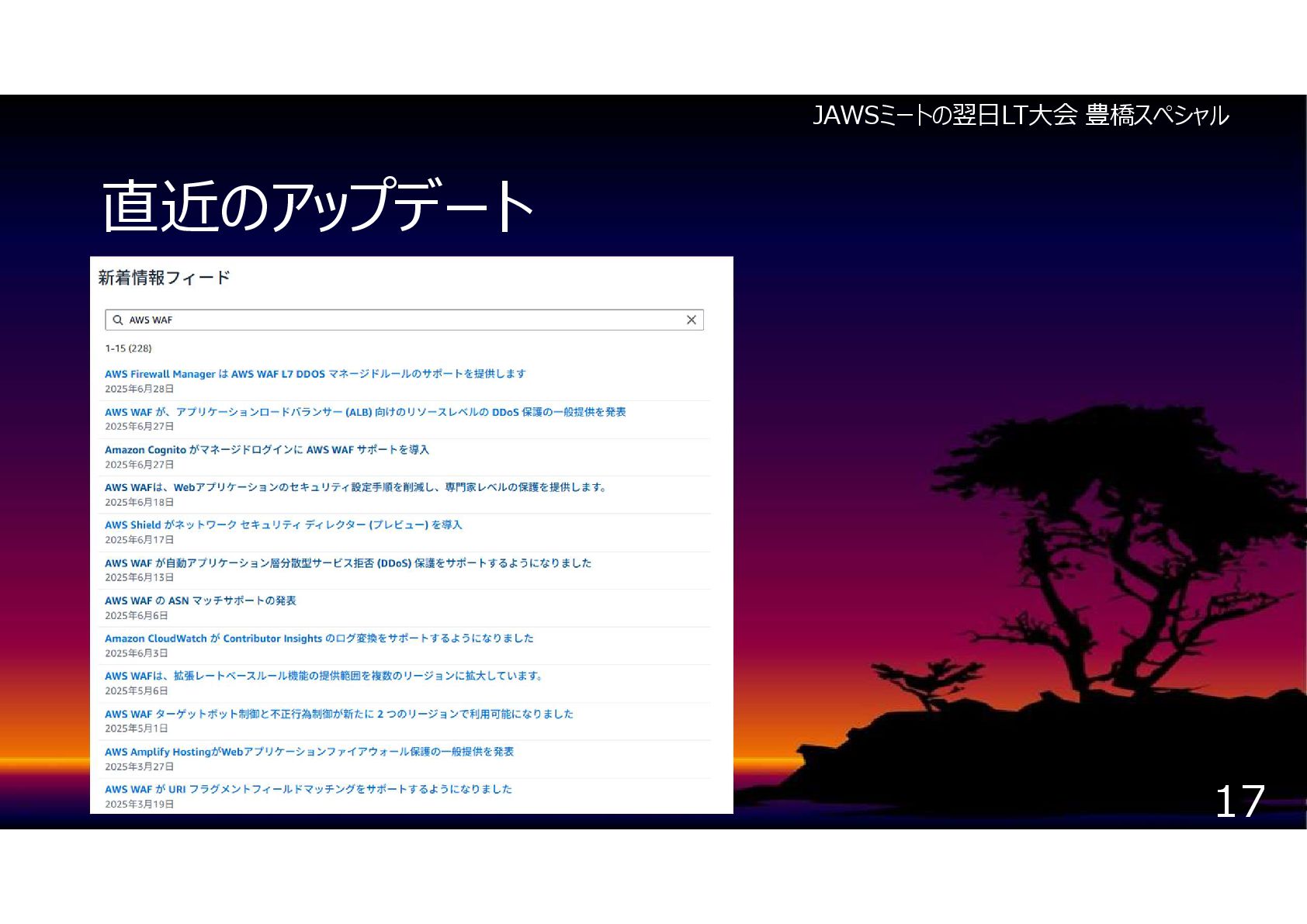
Task: Open AWS WAF ターゲットボット制御 article
Action: [x=339, y=714]
